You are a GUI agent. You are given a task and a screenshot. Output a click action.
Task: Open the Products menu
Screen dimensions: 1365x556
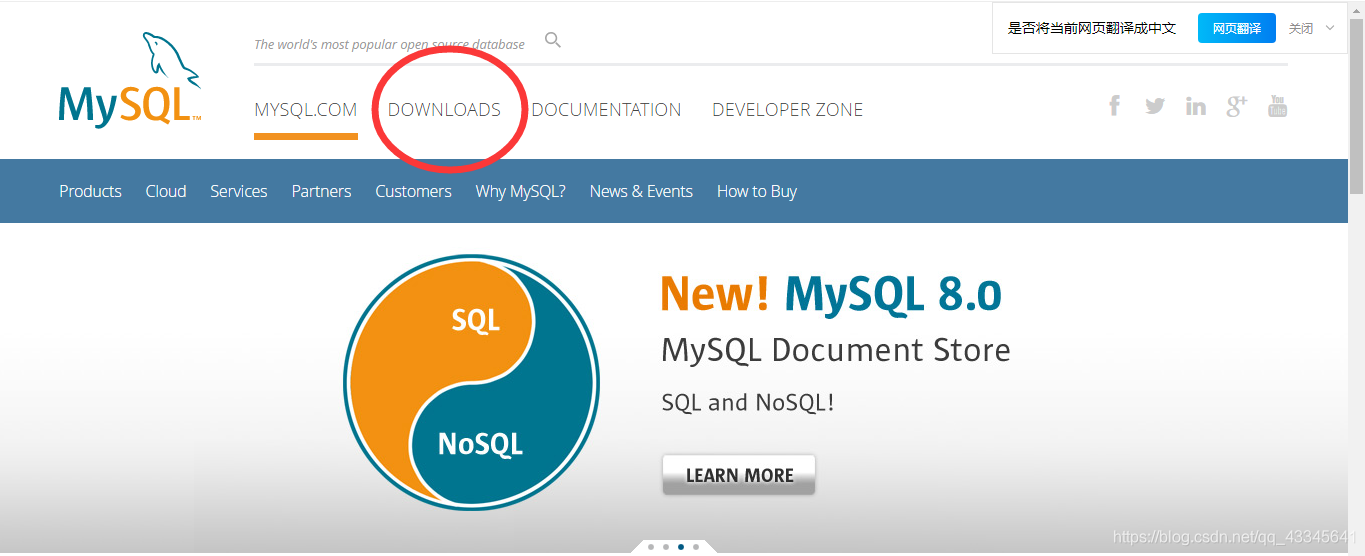tap(90, 191)
